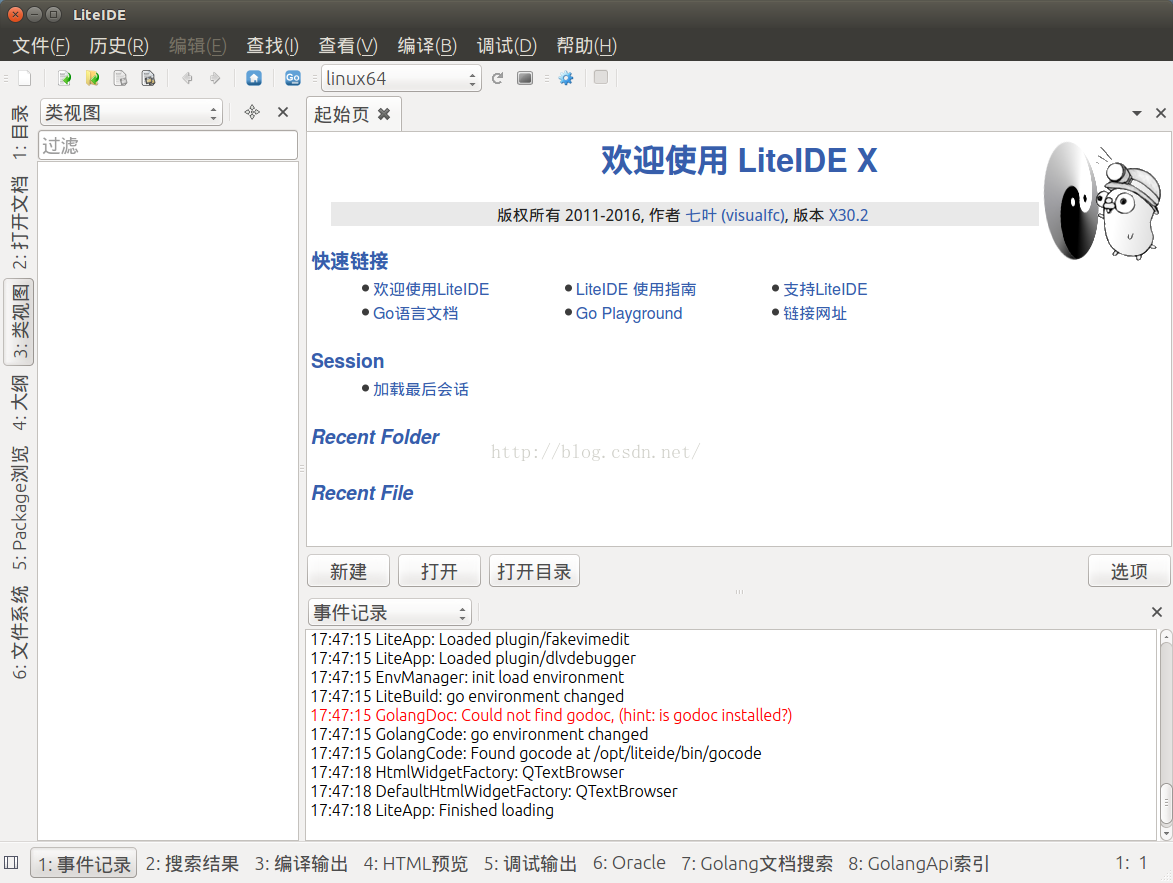Click the open file toolbar icon
Screen dimensions: 1173x883
coord(64,79)
